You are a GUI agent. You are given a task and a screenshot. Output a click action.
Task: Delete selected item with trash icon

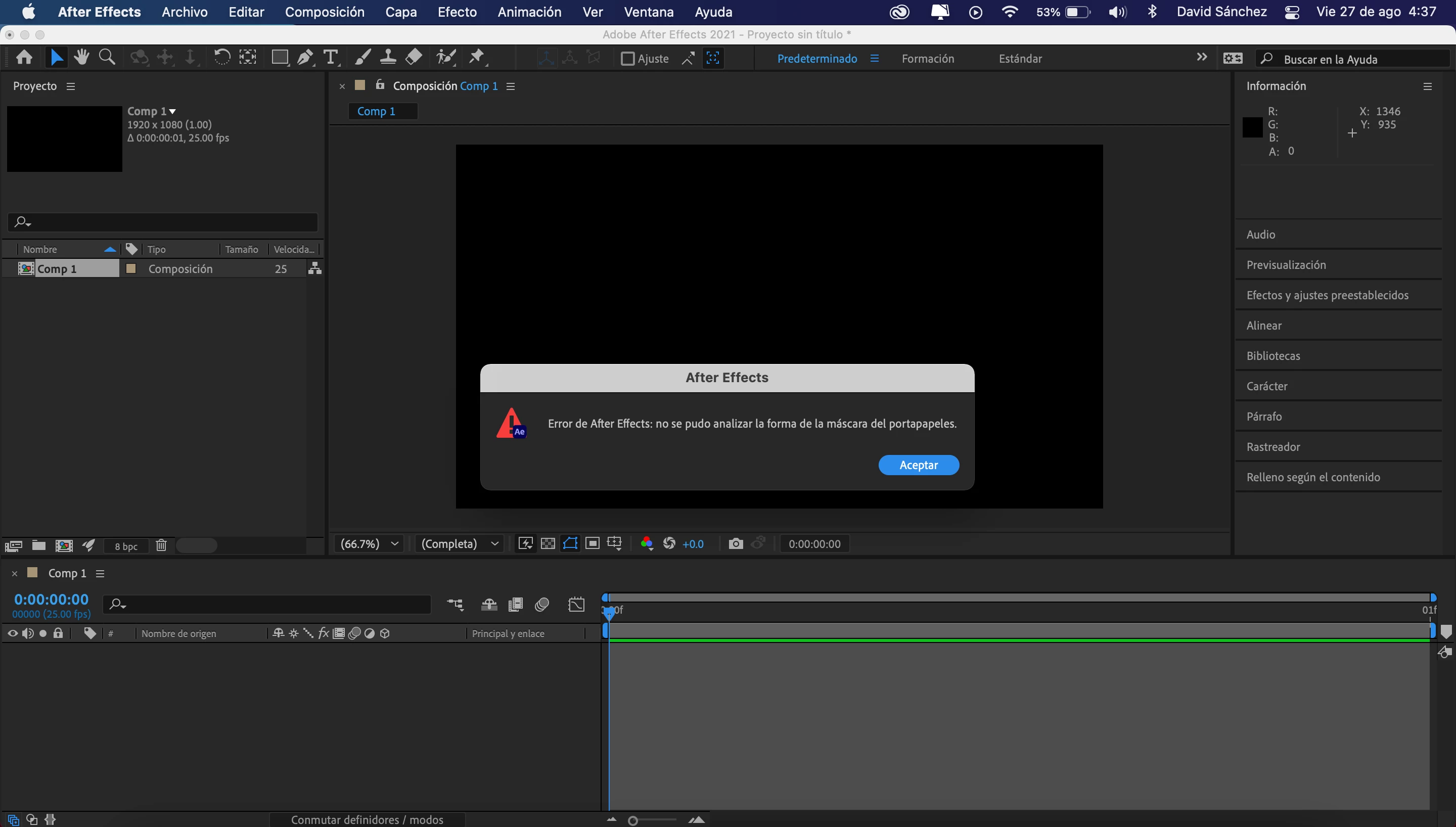coord(161,545)
